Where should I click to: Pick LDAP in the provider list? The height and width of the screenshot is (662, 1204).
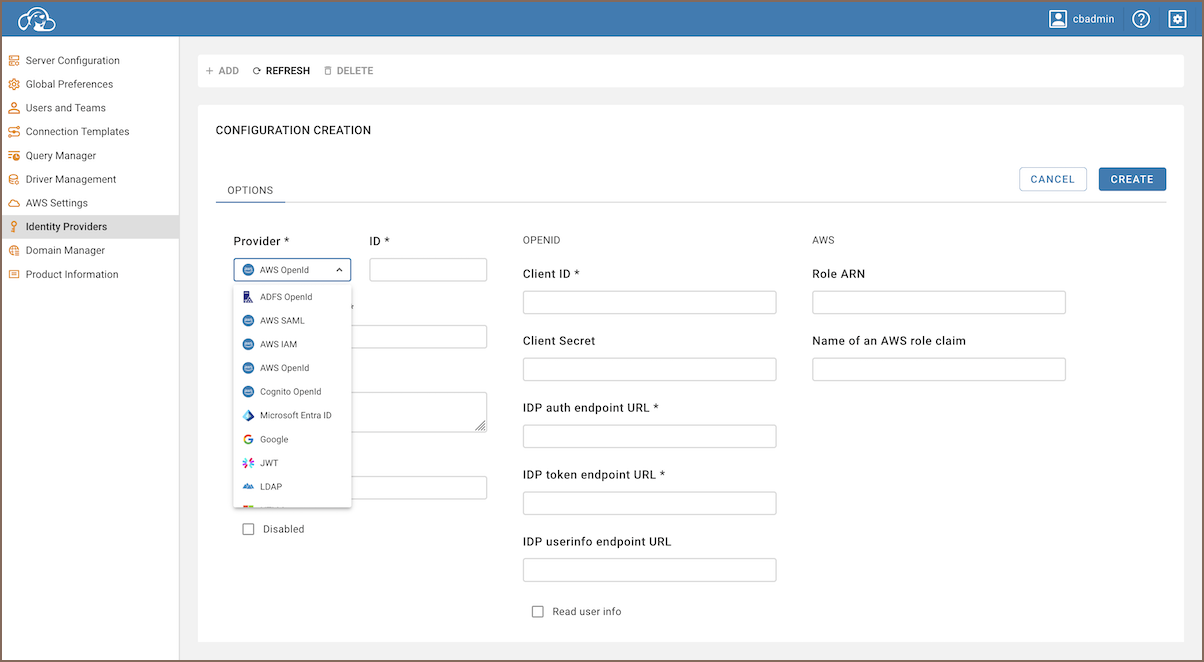pyautogui.click(x=270, y=487)
